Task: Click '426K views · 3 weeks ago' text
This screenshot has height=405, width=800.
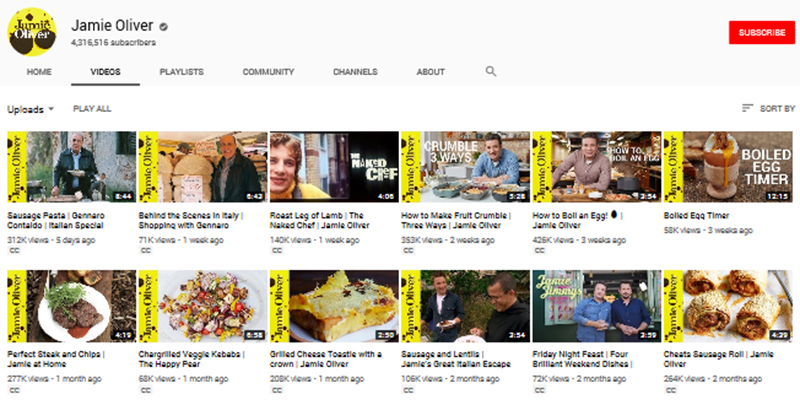Action: 579,240
